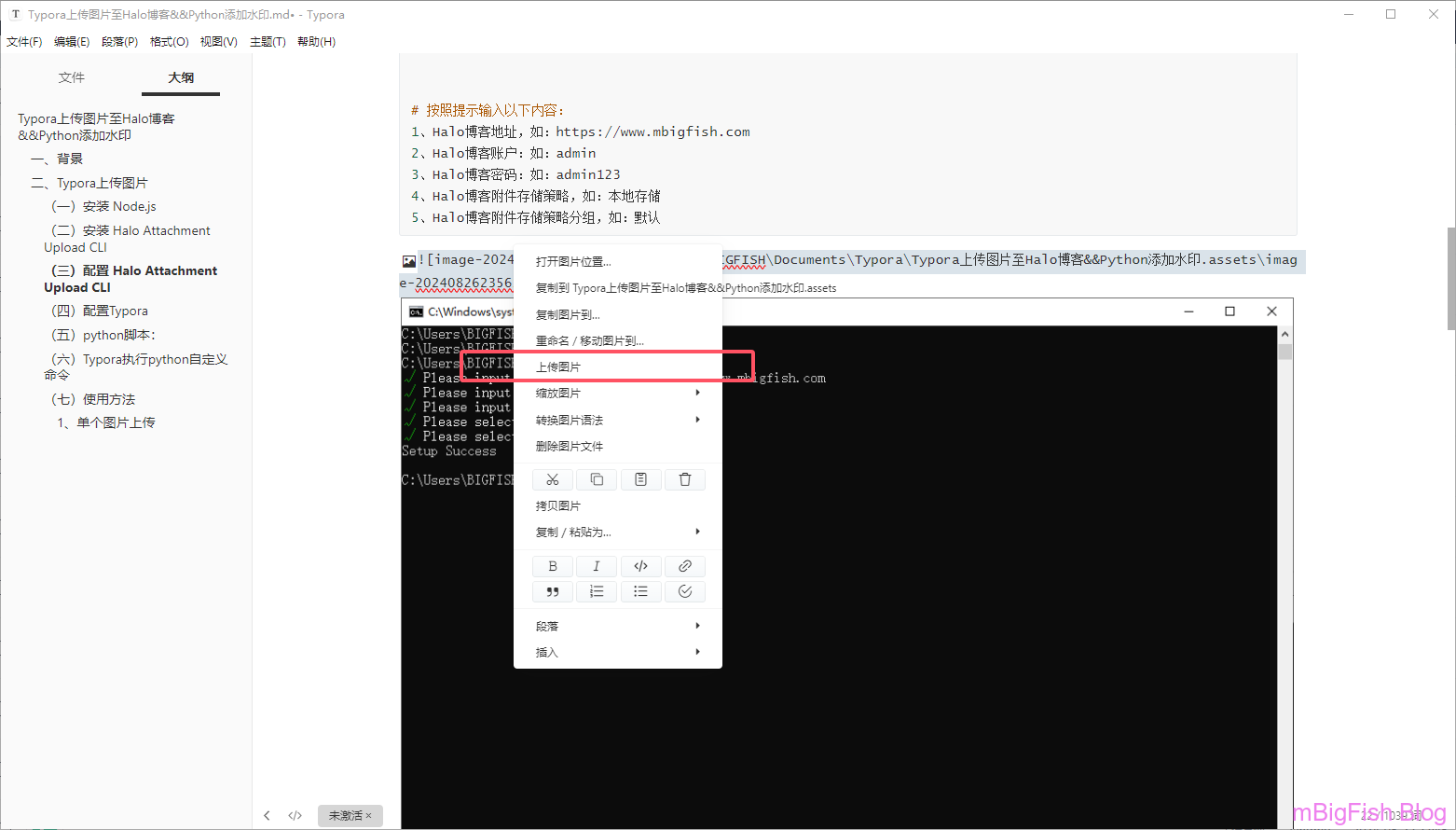The width and height of the screenshot is (1456, 830).
Task: Open the 主题(T) menu
Action: point(268,42)
